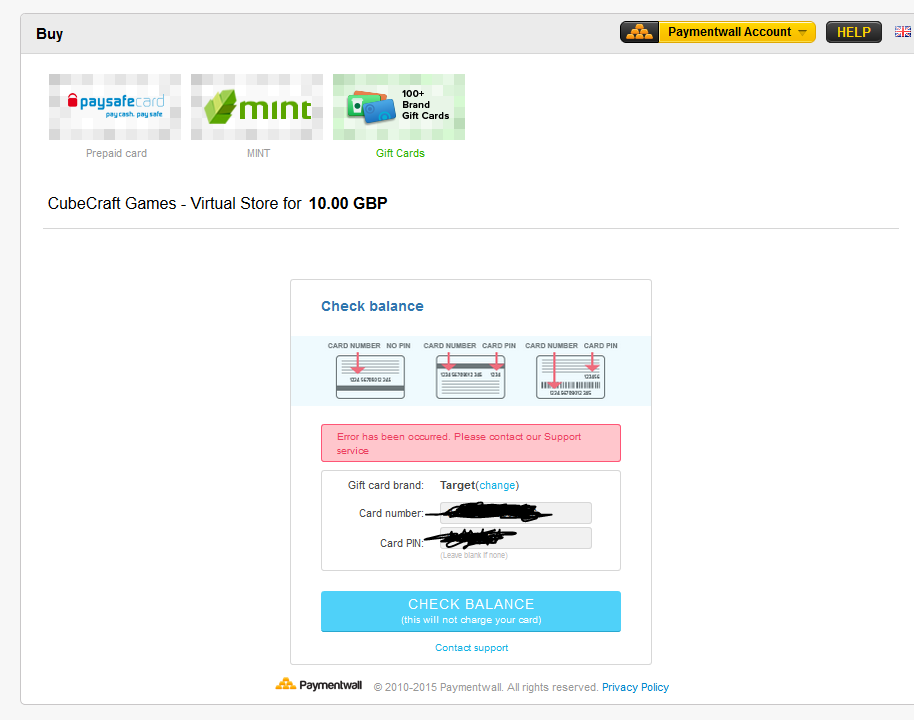Select the paysafecard payment option

(115, 107)
